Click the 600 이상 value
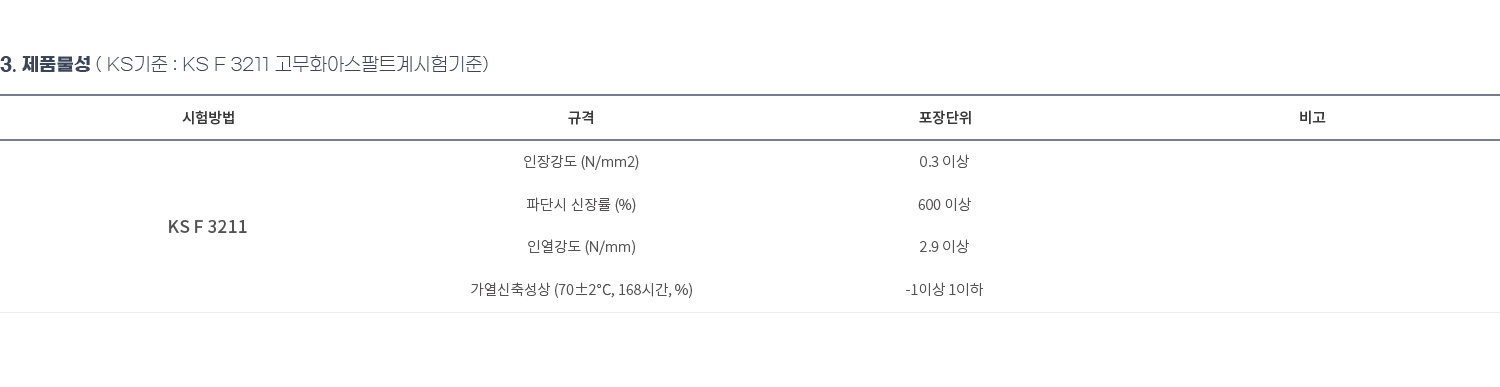 [944, 205]
